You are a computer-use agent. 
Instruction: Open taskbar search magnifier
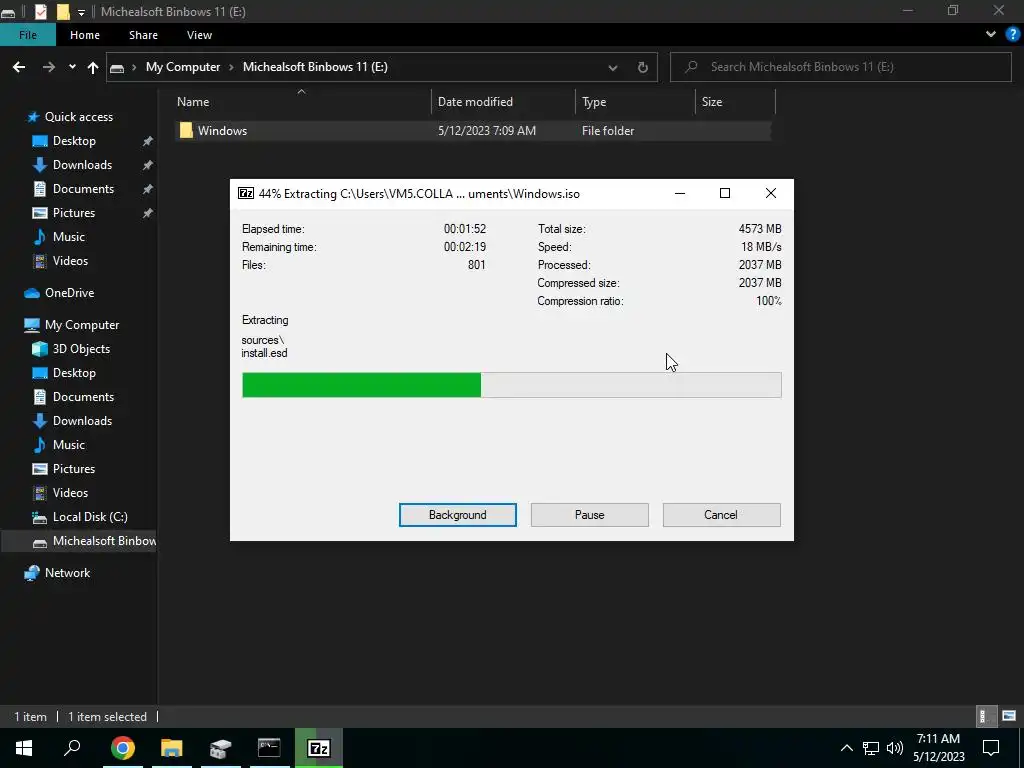72,748
